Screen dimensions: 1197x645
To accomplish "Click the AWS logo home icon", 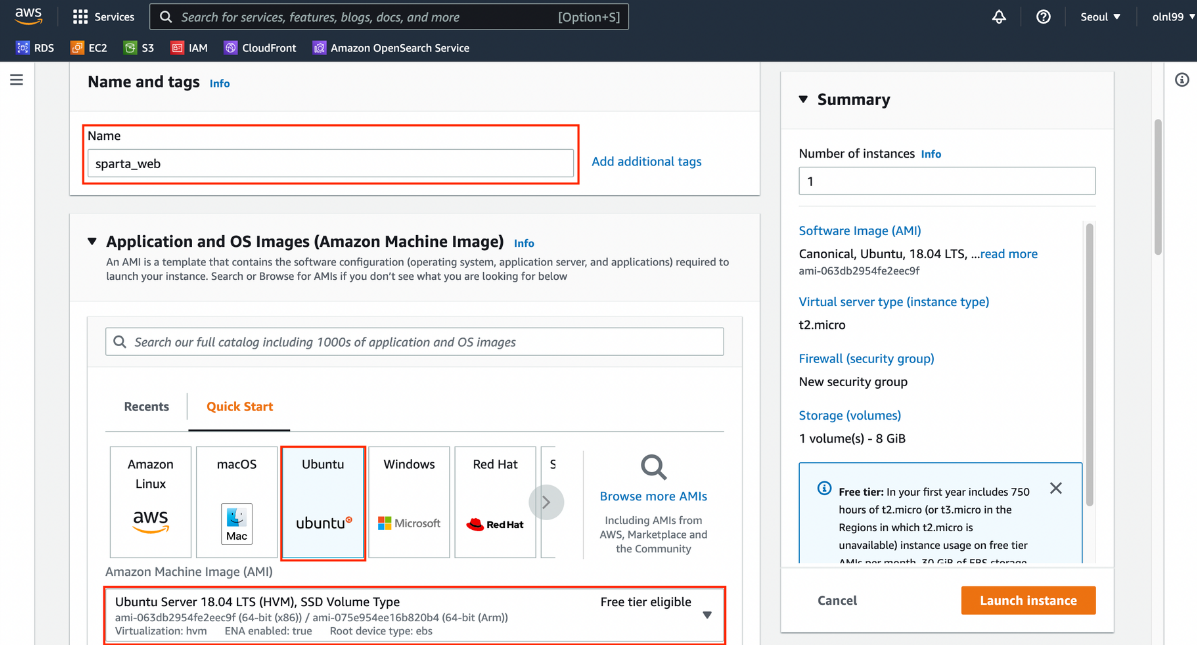I will tap(28, 16).
